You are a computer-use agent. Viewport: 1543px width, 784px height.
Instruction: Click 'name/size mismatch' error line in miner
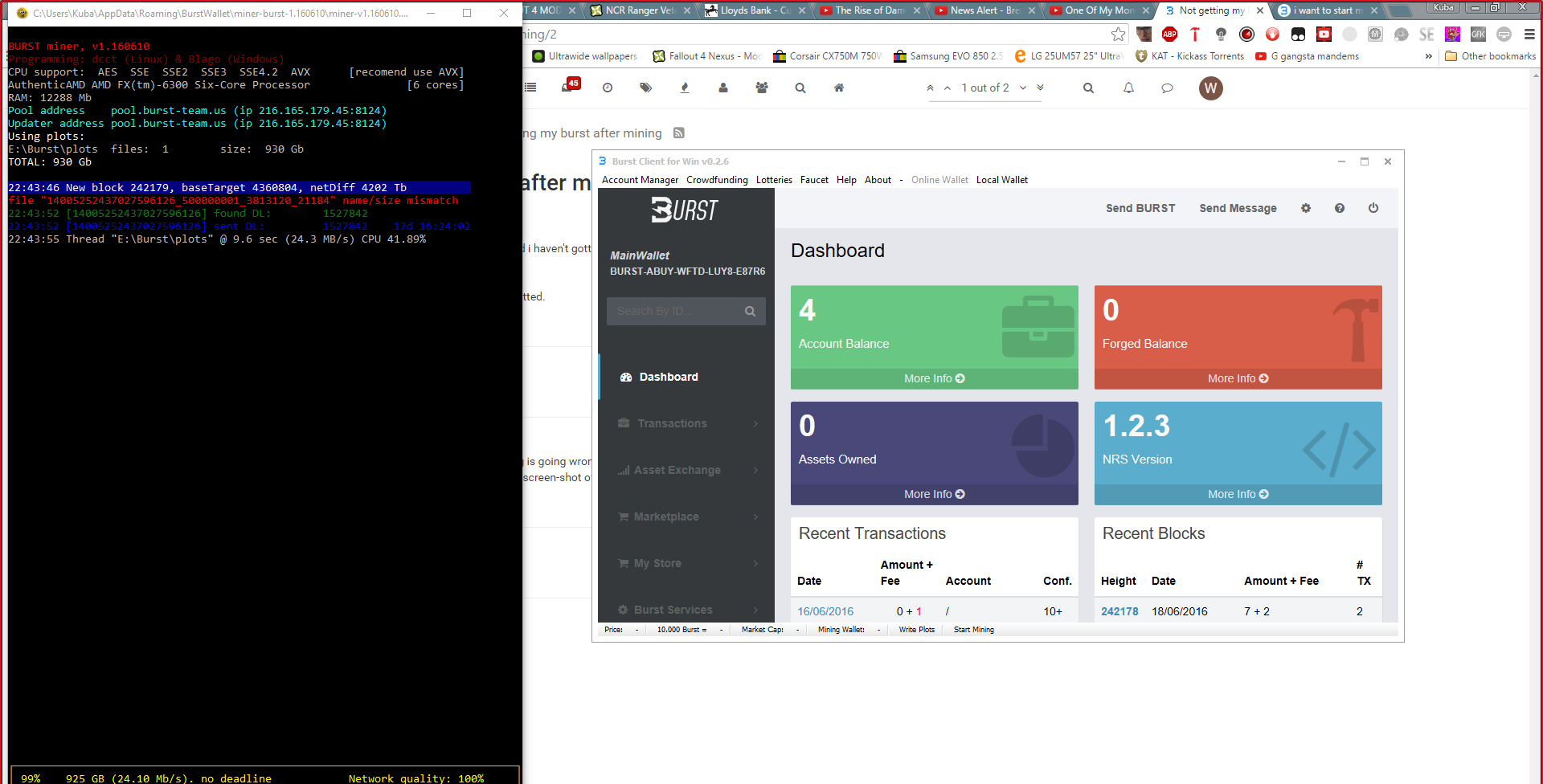tap(233, 201)
